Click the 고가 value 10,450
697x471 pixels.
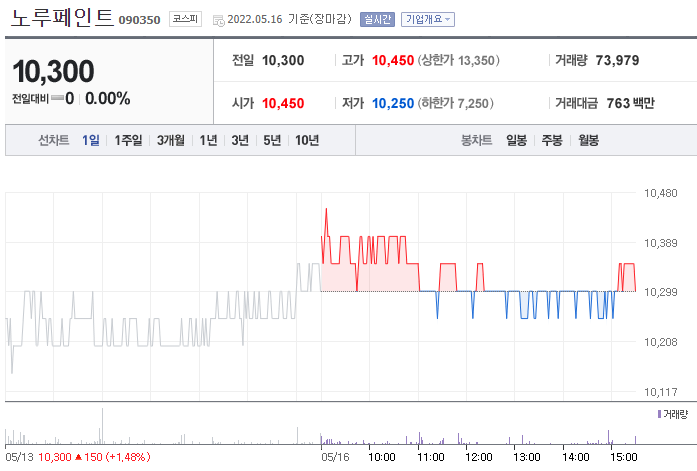click(x=393, y=60)
